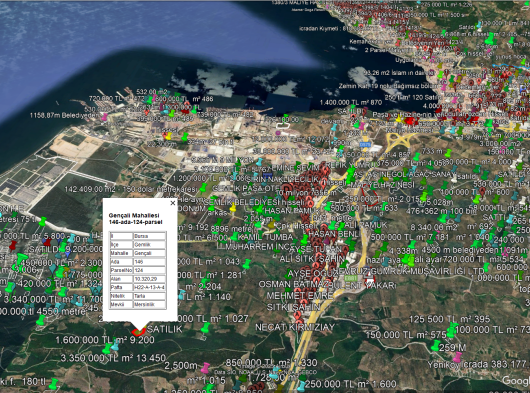This screenshot has height=393, width=530.
Task: Click the green pin on the white coastal road
Action: [43, 221]
